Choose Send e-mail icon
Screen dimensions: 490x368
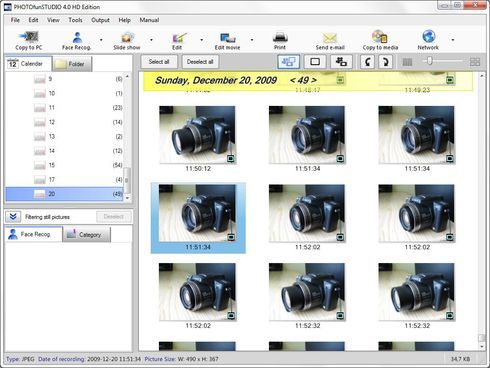click(x=330, y=40)
